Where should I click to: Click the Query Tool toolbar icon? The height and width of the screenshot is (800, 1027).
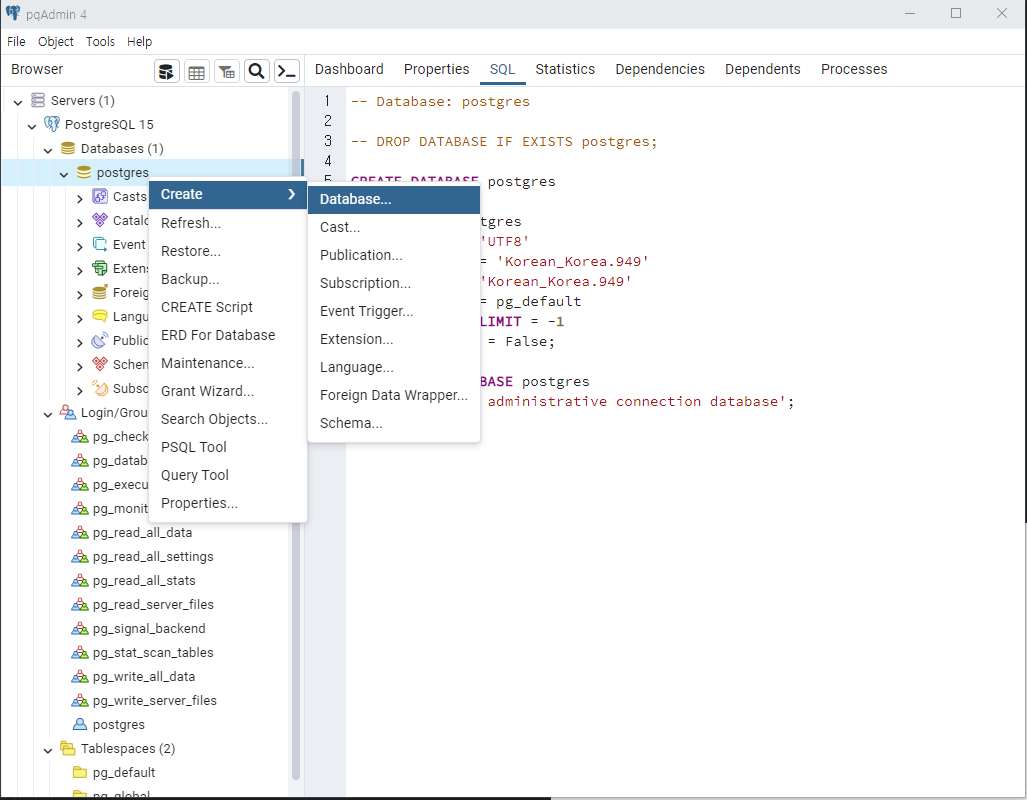pos(167,71)
